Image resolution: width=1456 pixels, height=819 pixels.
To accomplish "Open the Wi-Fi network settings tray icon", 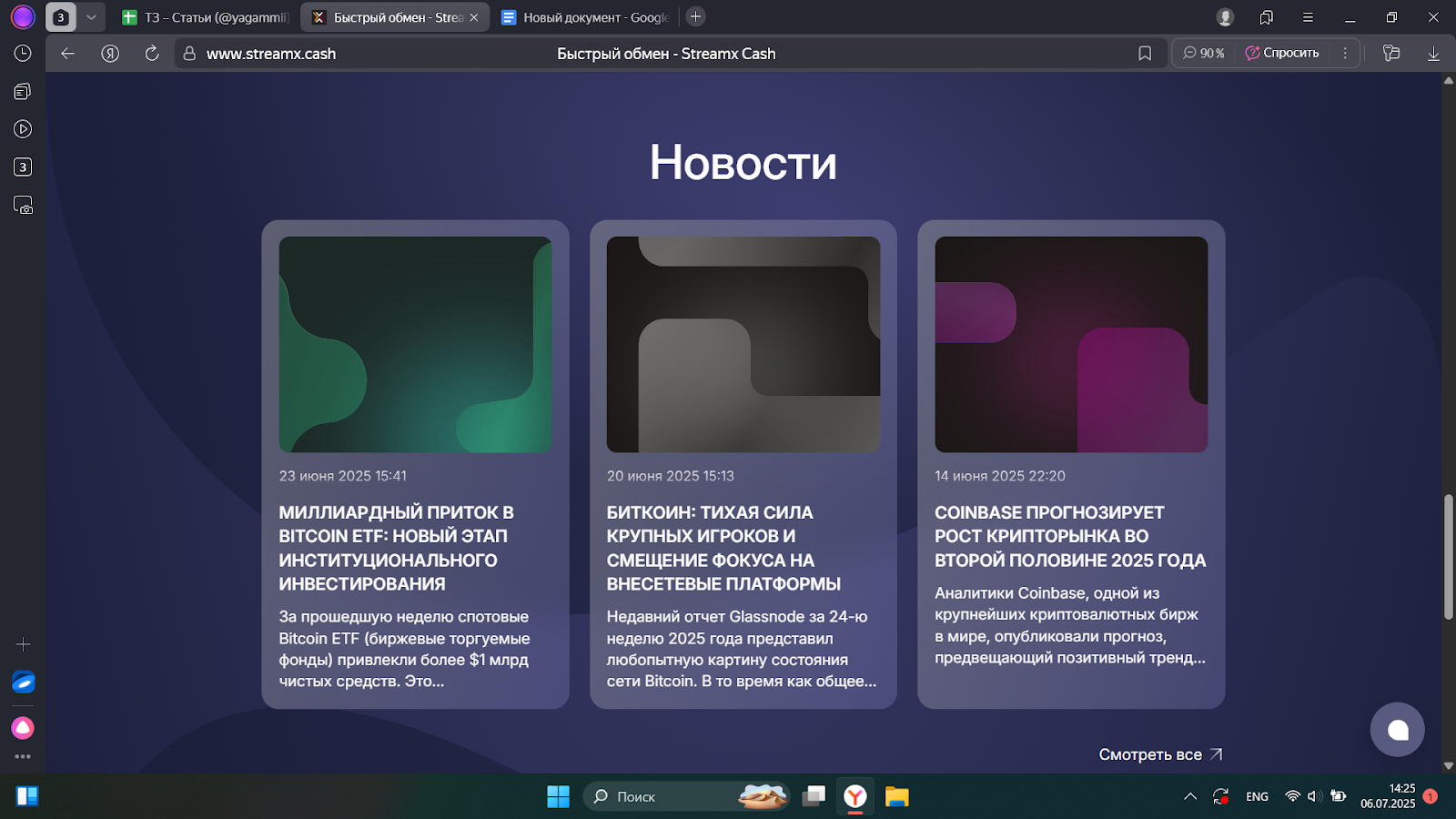I will (1292, 796).
